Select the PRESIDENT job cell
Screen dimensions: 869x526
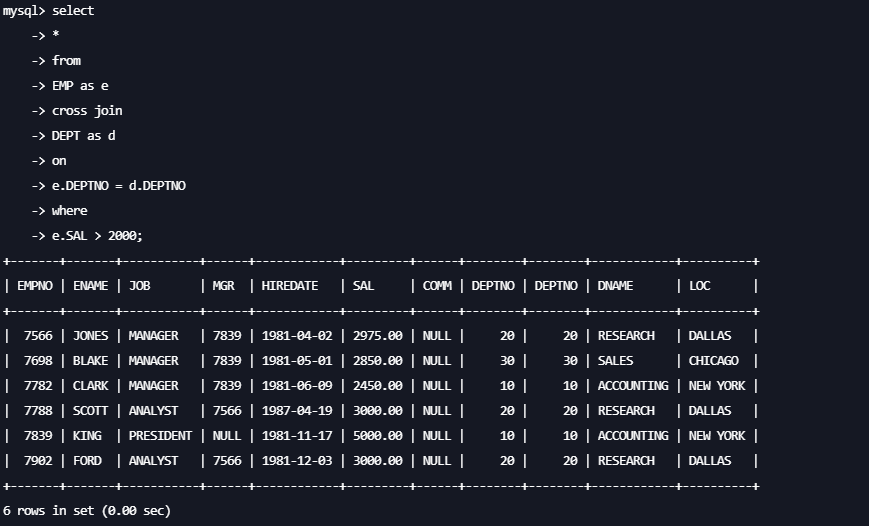[x=160, y=435]
